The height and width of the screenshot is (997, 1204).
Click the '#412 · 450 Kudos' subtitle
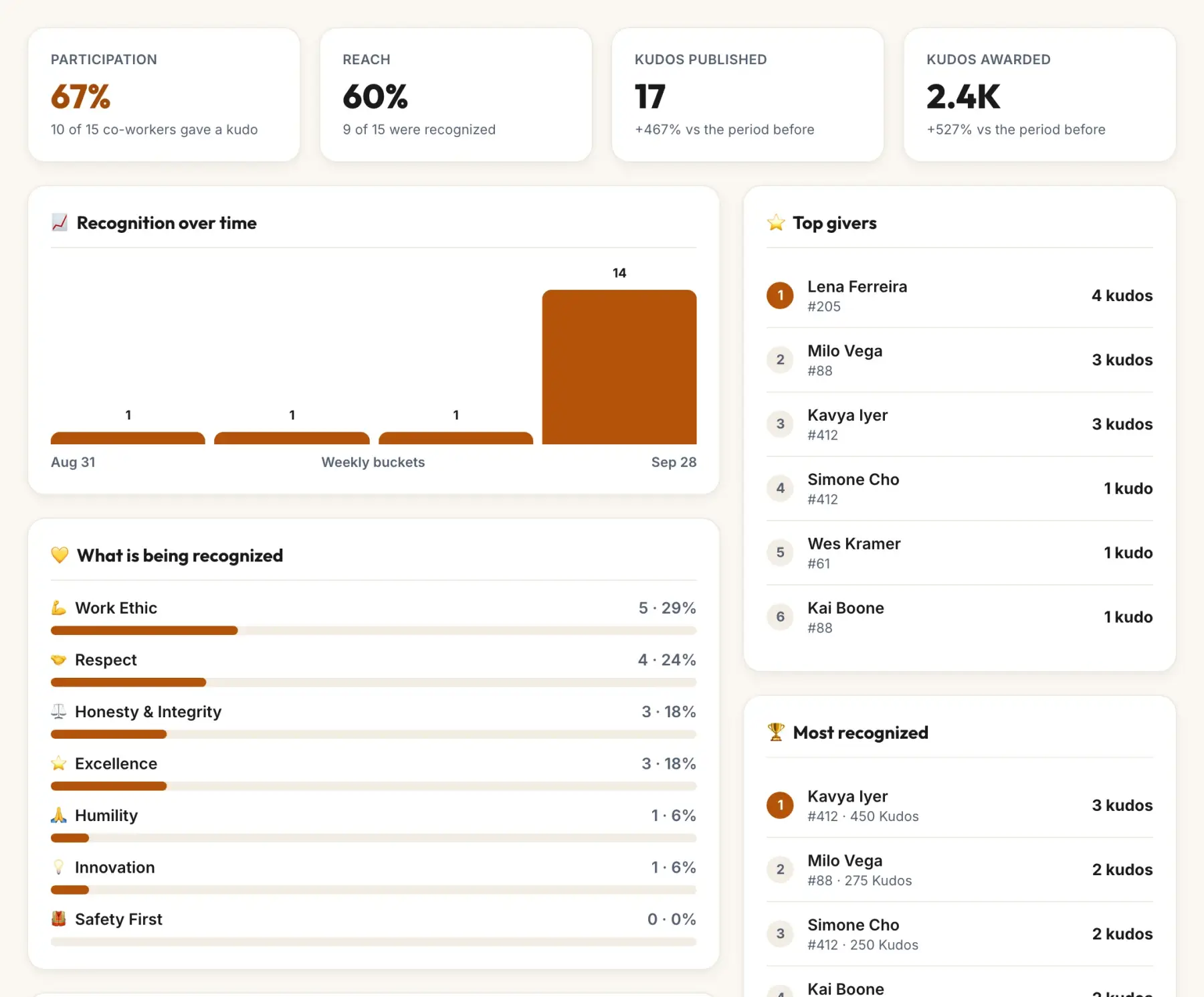click(x=863, y=816)
